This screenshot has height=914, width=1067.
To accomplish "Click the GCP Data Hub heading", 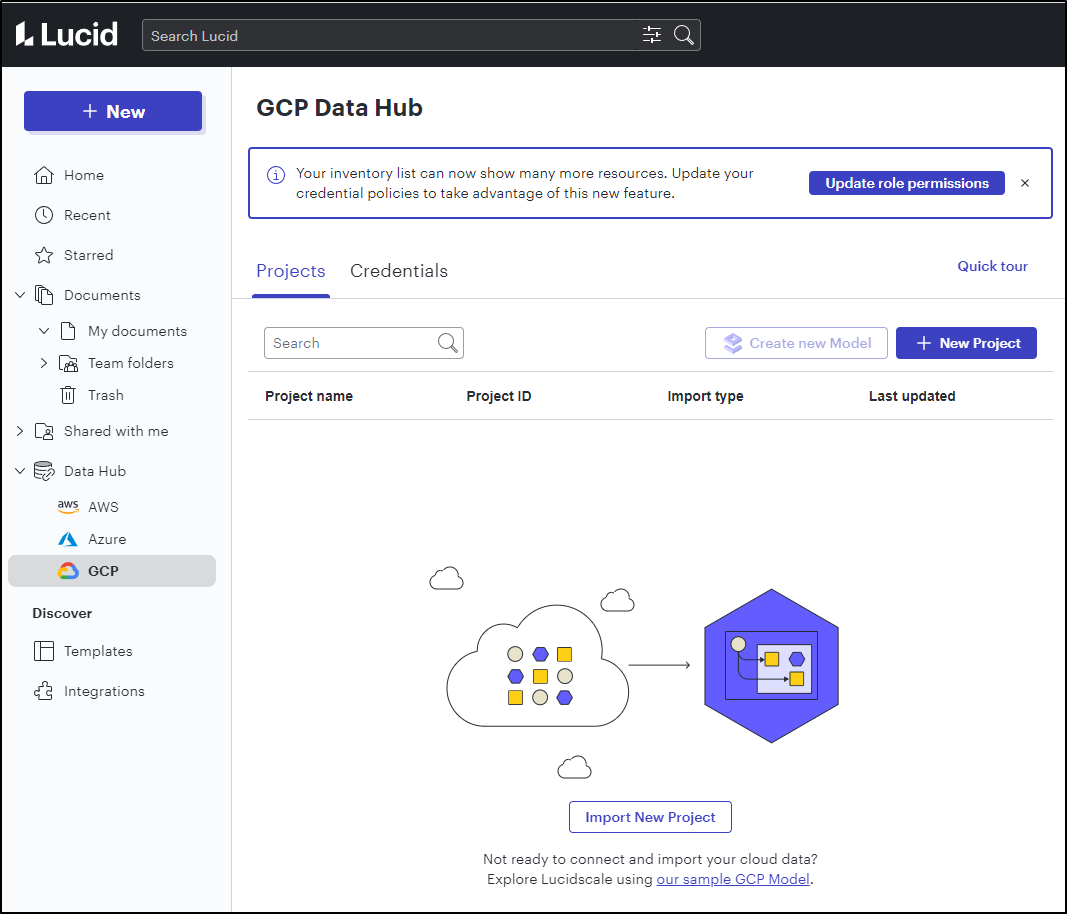I will click(x=339, y=108).
